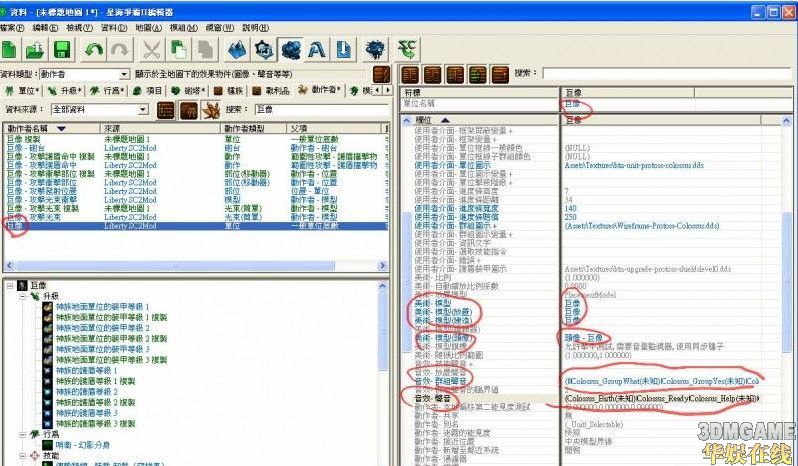
Task: Switch to the 戰利品 tab
Action: click(272, 91)
